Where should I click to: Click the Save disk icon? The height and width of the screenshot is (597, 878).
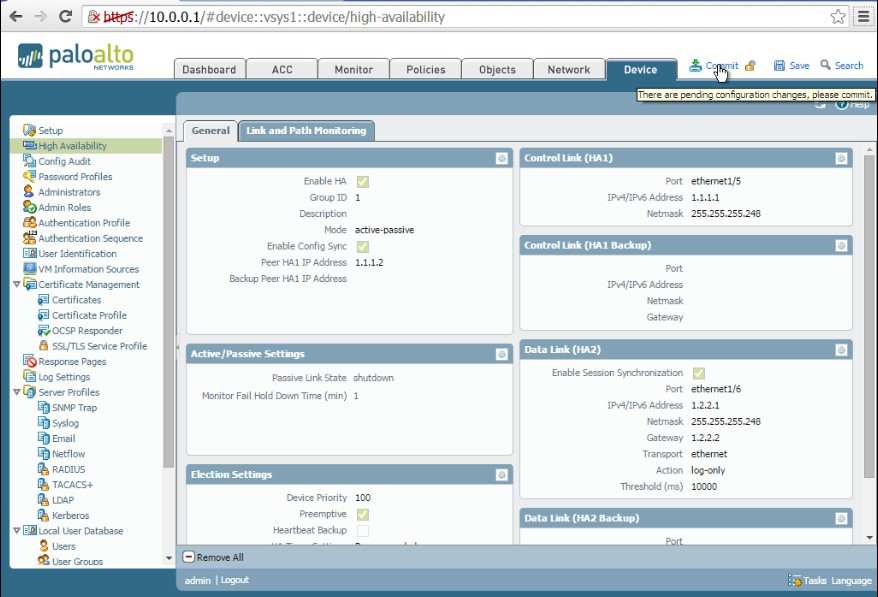[x=780, y=66]
